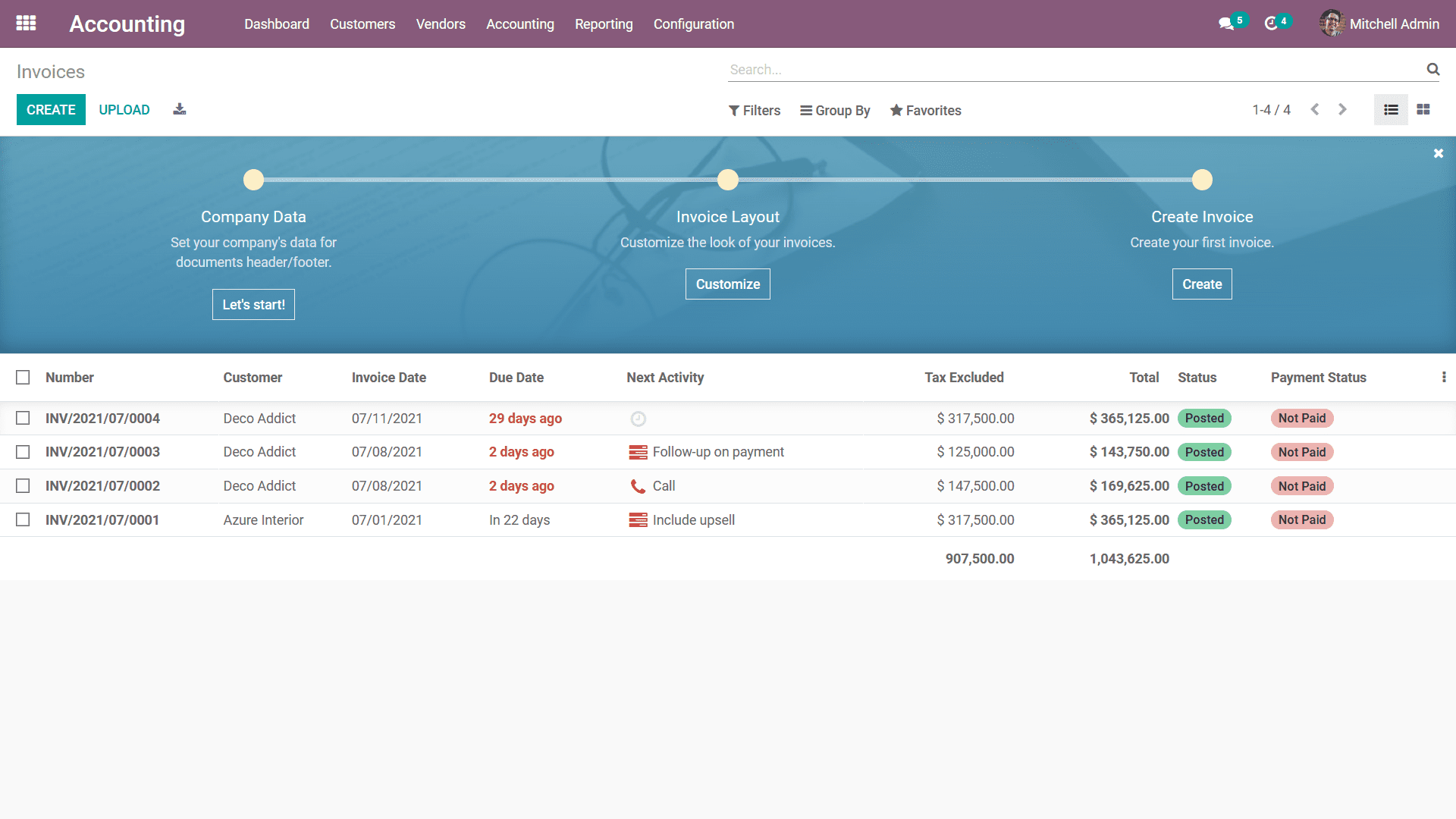1456x819 pixels.
Task: Open Vendors menu
Action: point(441,24)
